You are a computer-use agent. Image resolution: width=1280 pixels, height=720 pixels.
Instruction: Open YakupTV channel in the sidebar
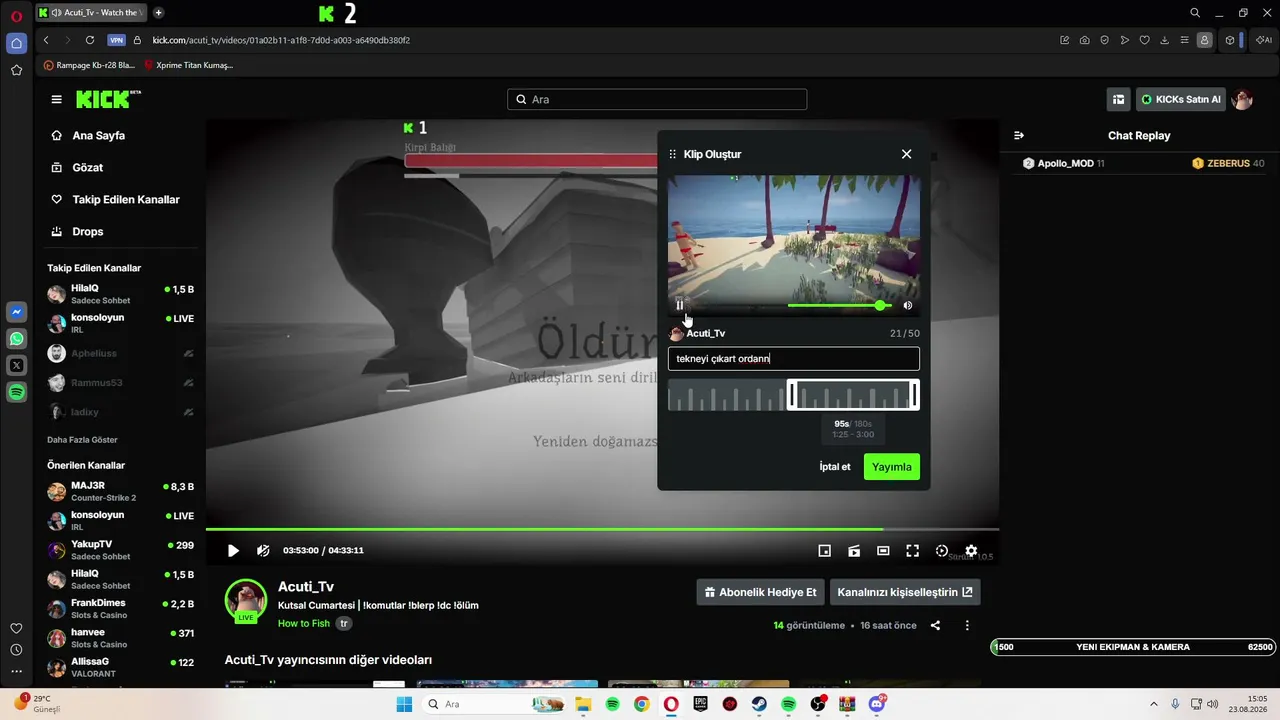(121, 550)
